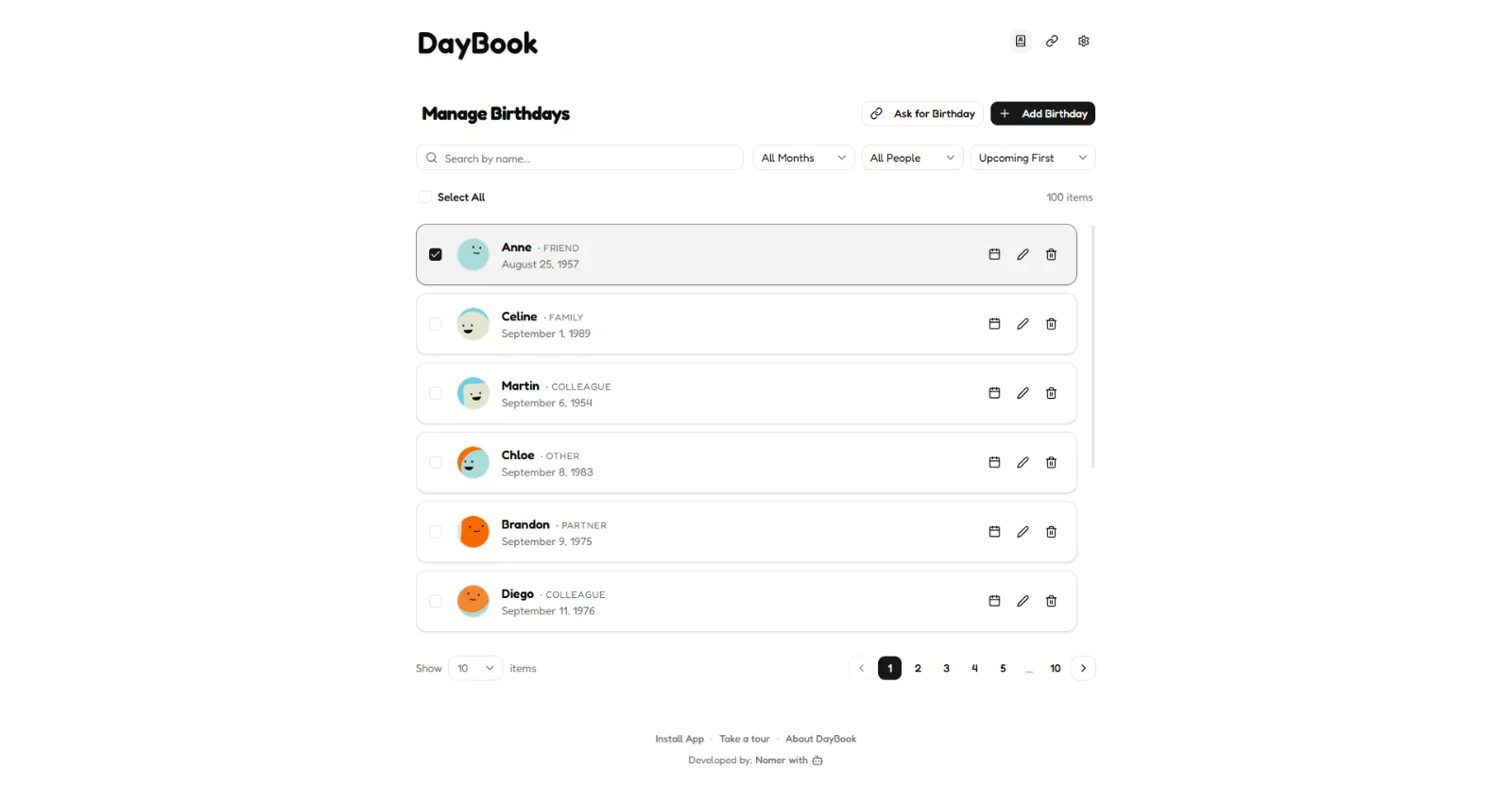The image size is (1512, 787).
Task: Expand the All Months filter dropdown
Action: pos(803,158)
